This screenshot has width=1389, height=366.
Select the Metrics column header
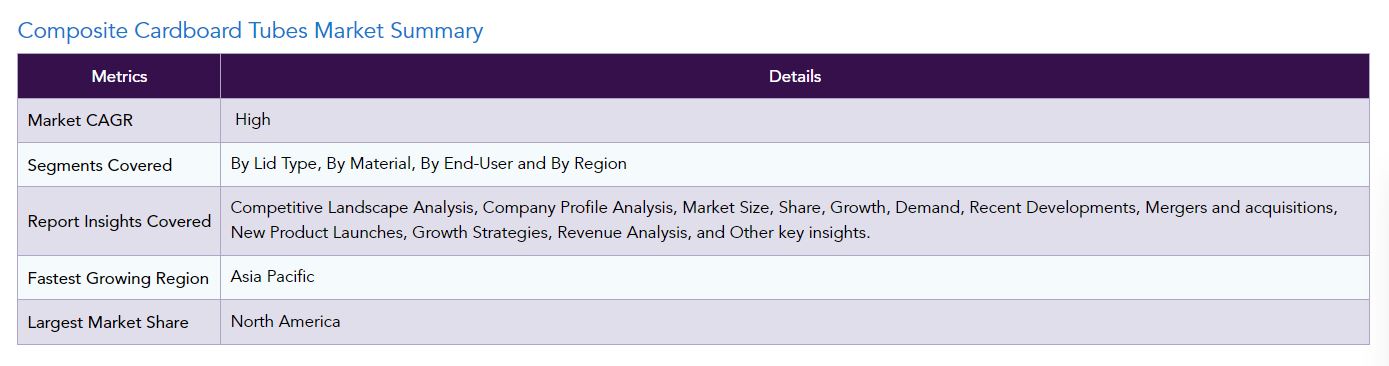119,76
